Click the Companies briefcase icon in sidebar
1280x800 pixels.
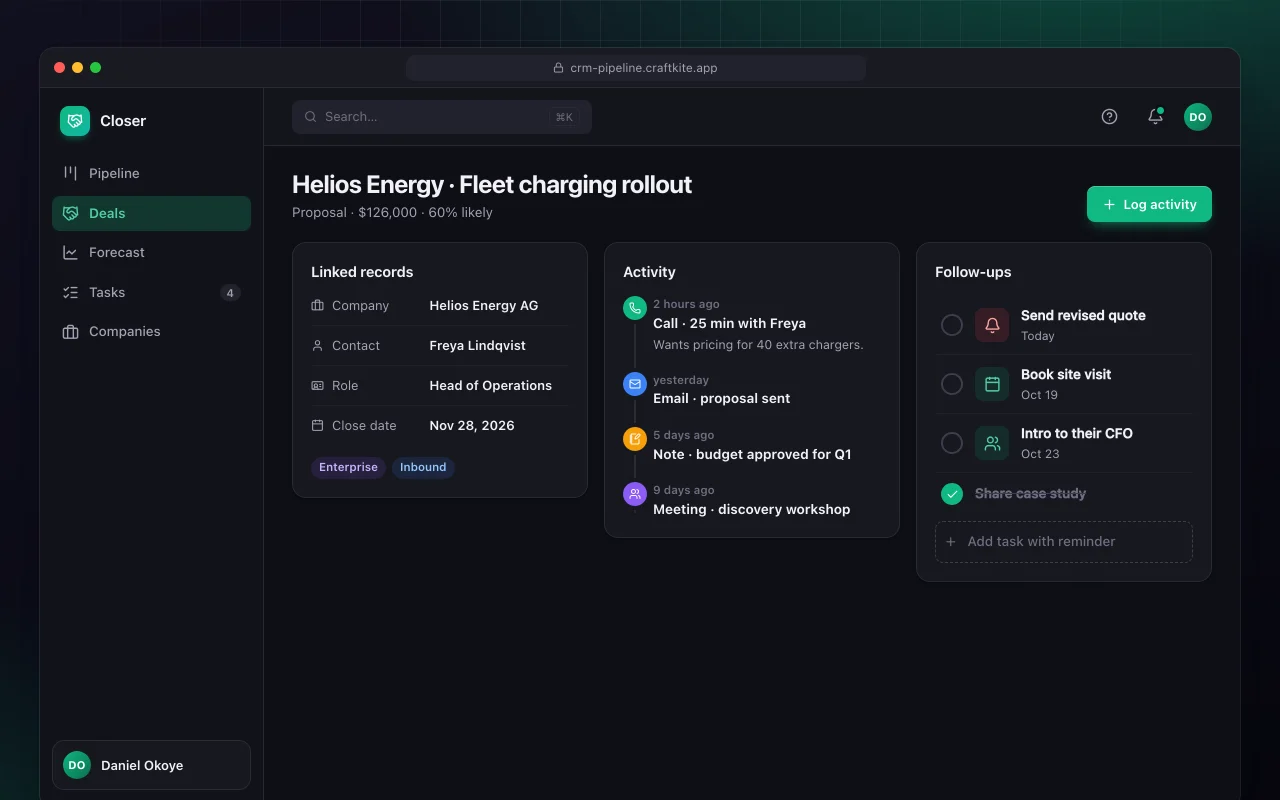70,331
